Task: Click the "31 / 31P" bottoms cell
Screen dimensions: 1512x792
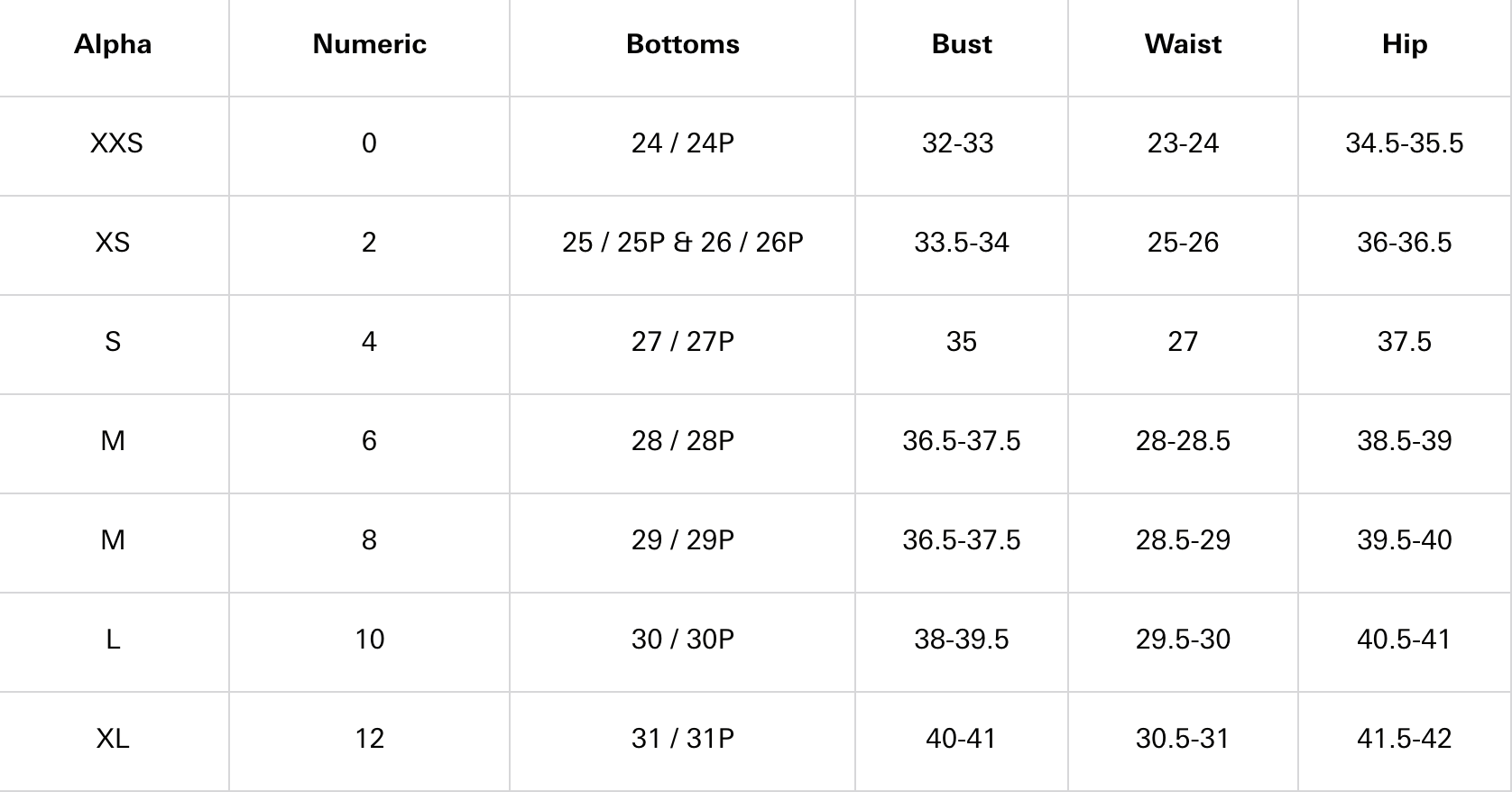Action: [x=682, y=739]
